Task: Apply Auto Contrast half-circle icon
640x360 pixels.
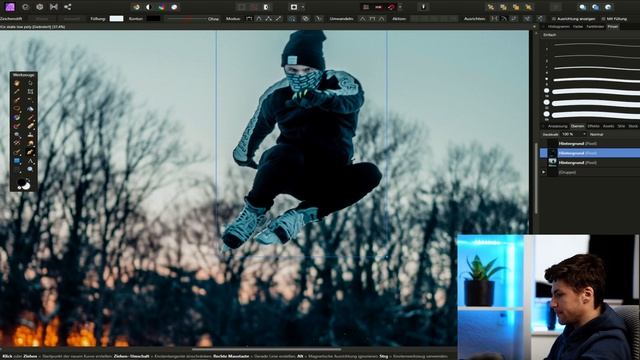Action: click(x=149, y=7)
